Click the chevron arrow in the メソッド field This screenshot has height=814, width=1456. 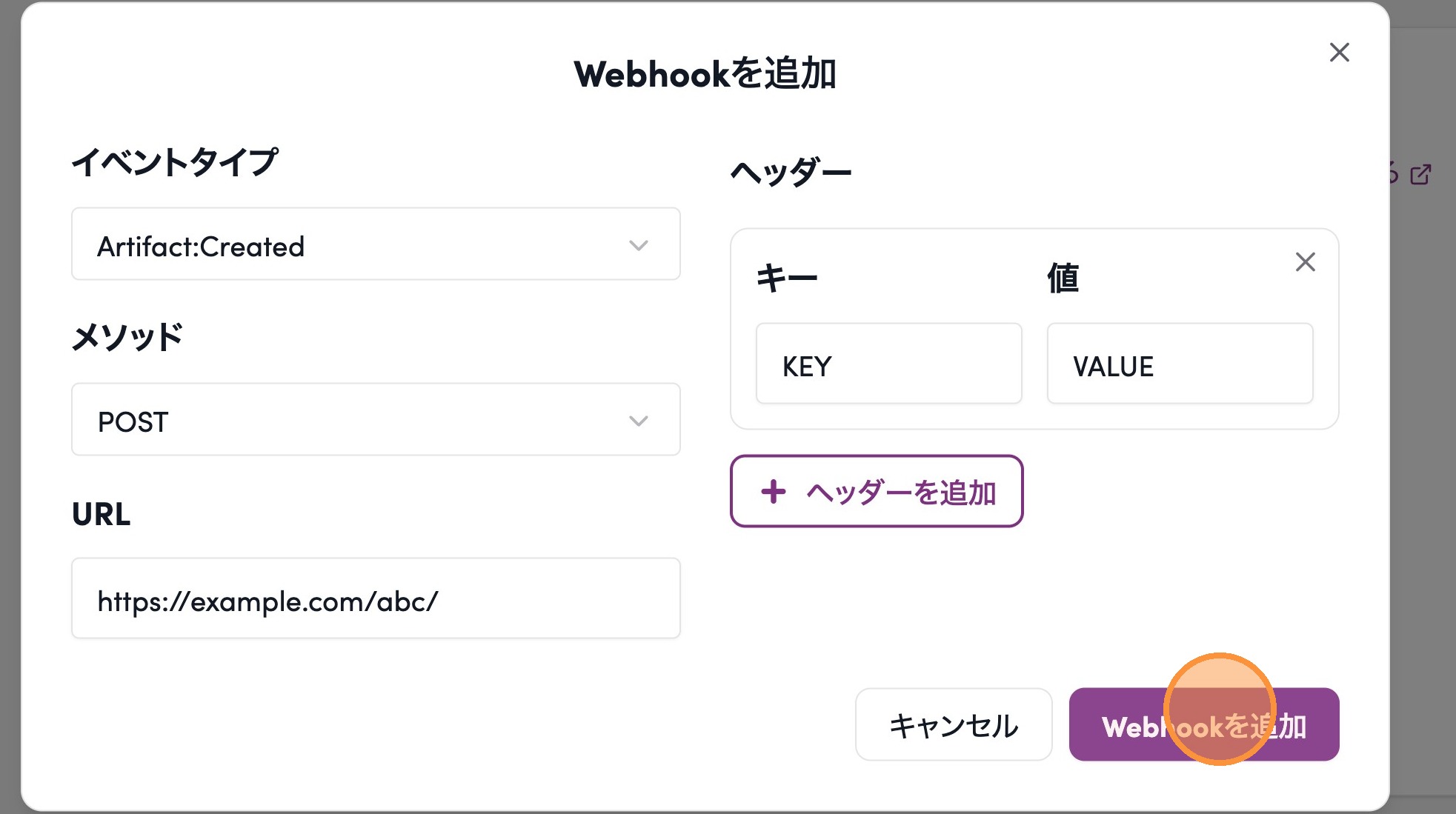click(x=638, y=421)
